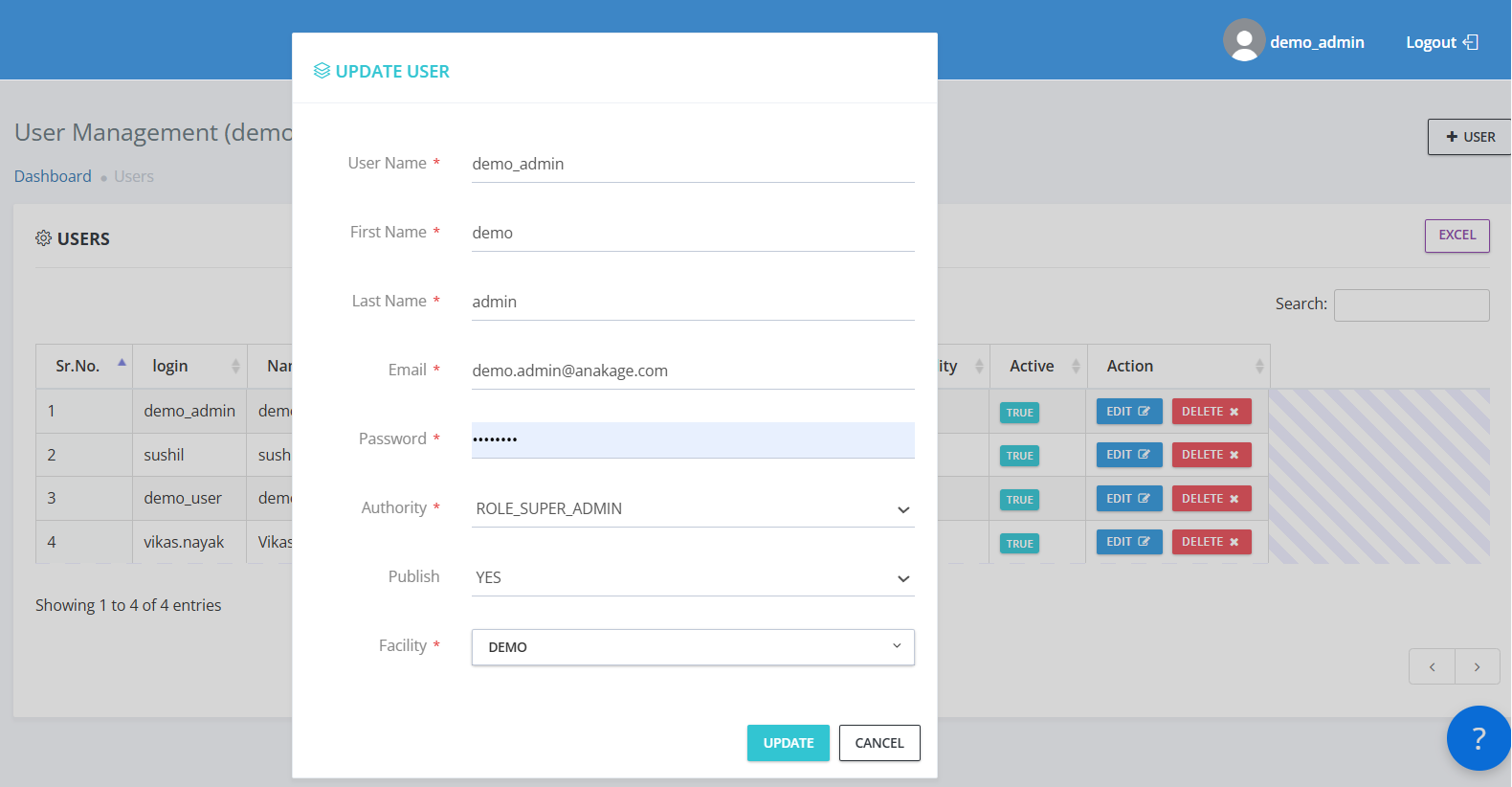This screenshot has width=1512, height=787.
Task: Click the gear icon beside USERS heading
Action: point(43,238)
